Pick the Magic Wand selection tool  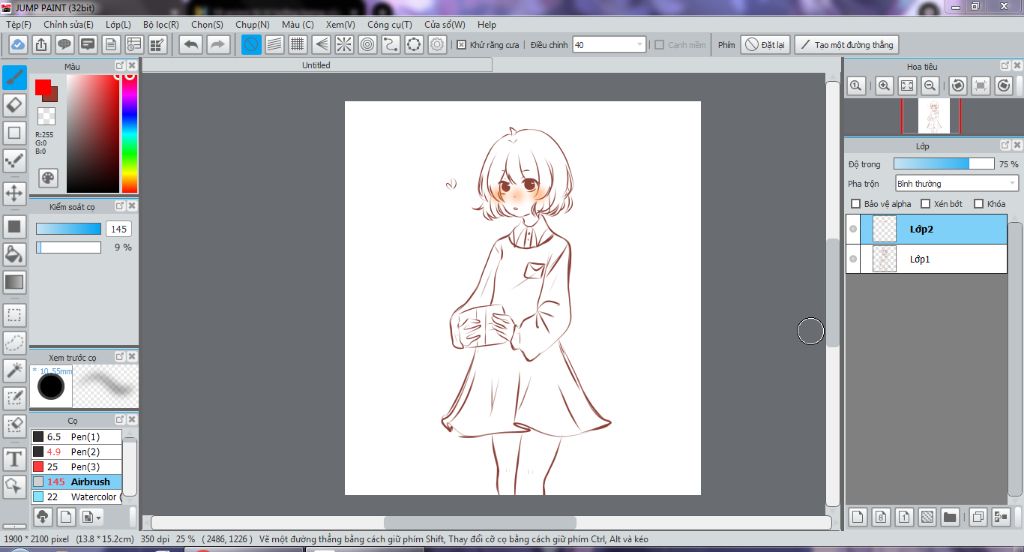point(15,370)
